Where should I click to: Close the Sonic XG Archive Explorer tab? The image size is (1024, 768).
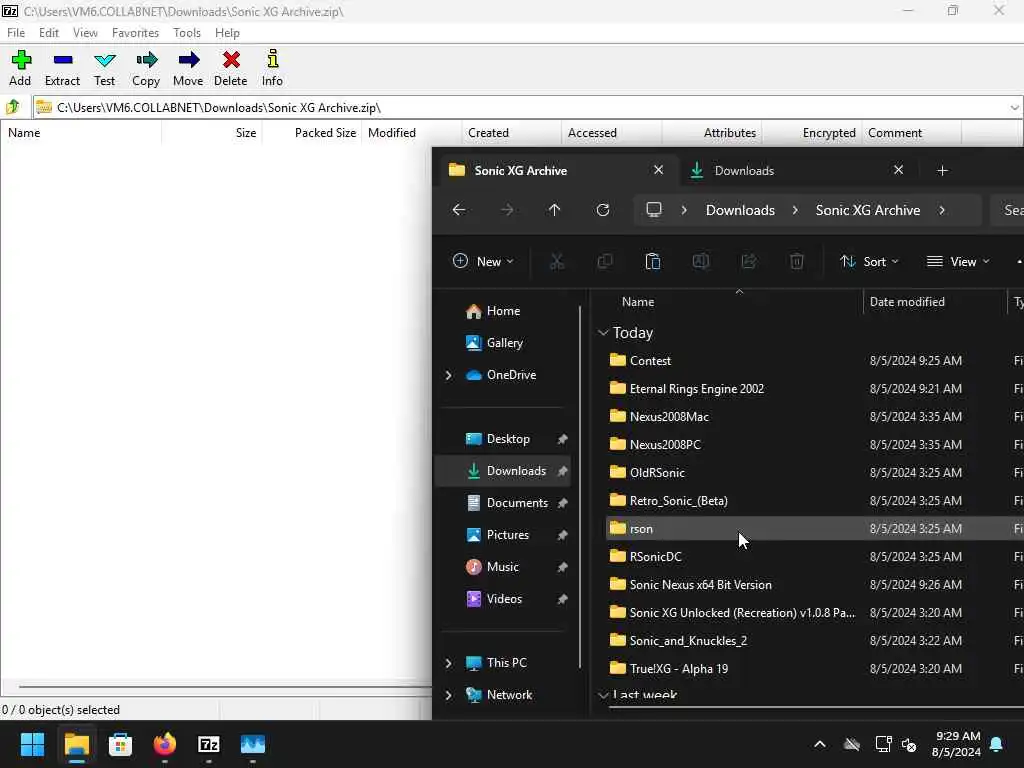click(658, 170)
